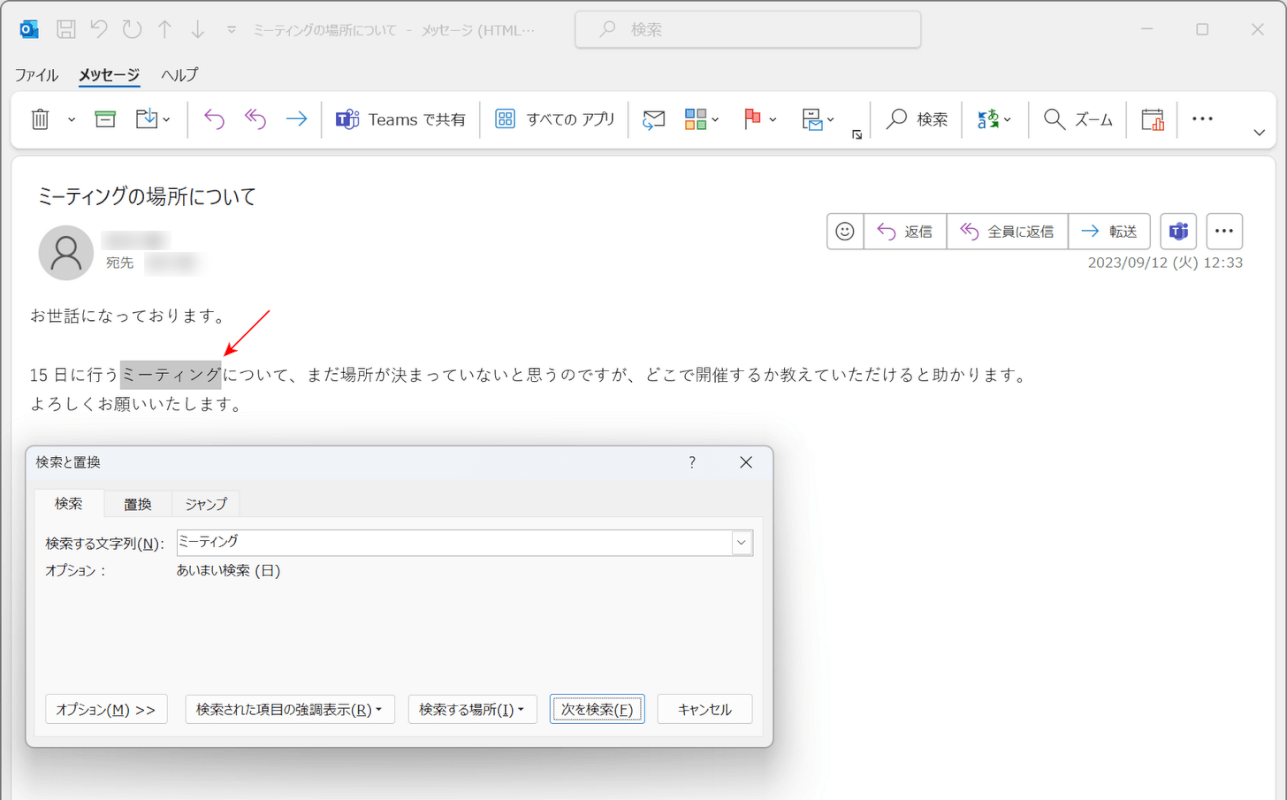Image resolution: width=1287 pixels, height=800 pixels.
Task: Click キャンセル button
Action: (705, 709)
